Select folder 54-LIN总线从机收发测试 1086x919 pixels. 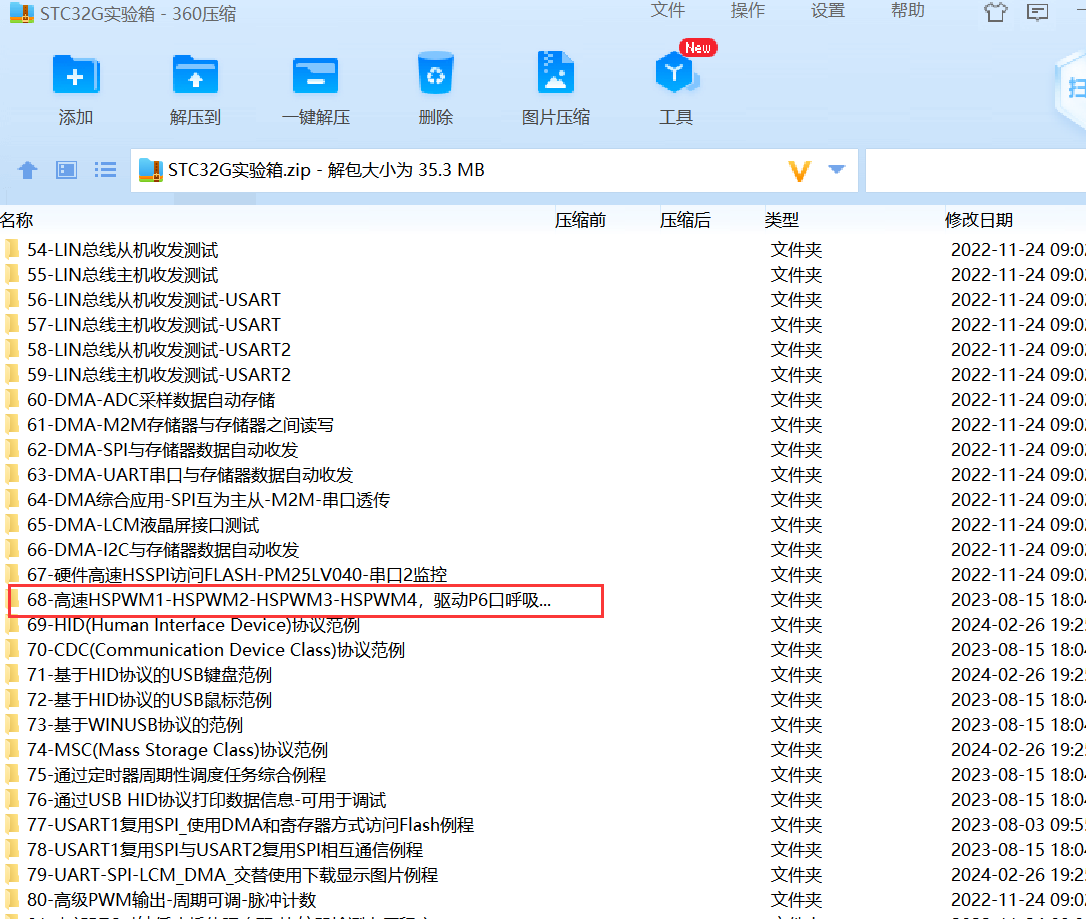[x=123, y=250]
